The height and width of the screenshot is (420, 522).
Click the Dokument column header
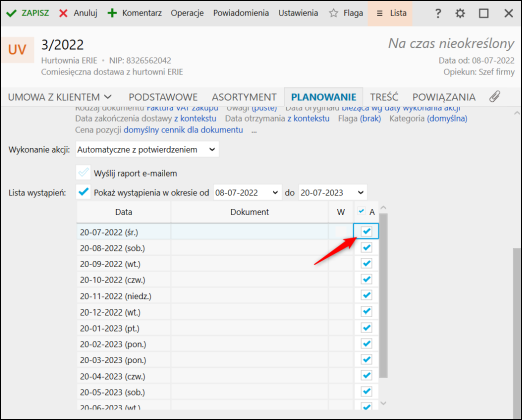click(249, 212)
